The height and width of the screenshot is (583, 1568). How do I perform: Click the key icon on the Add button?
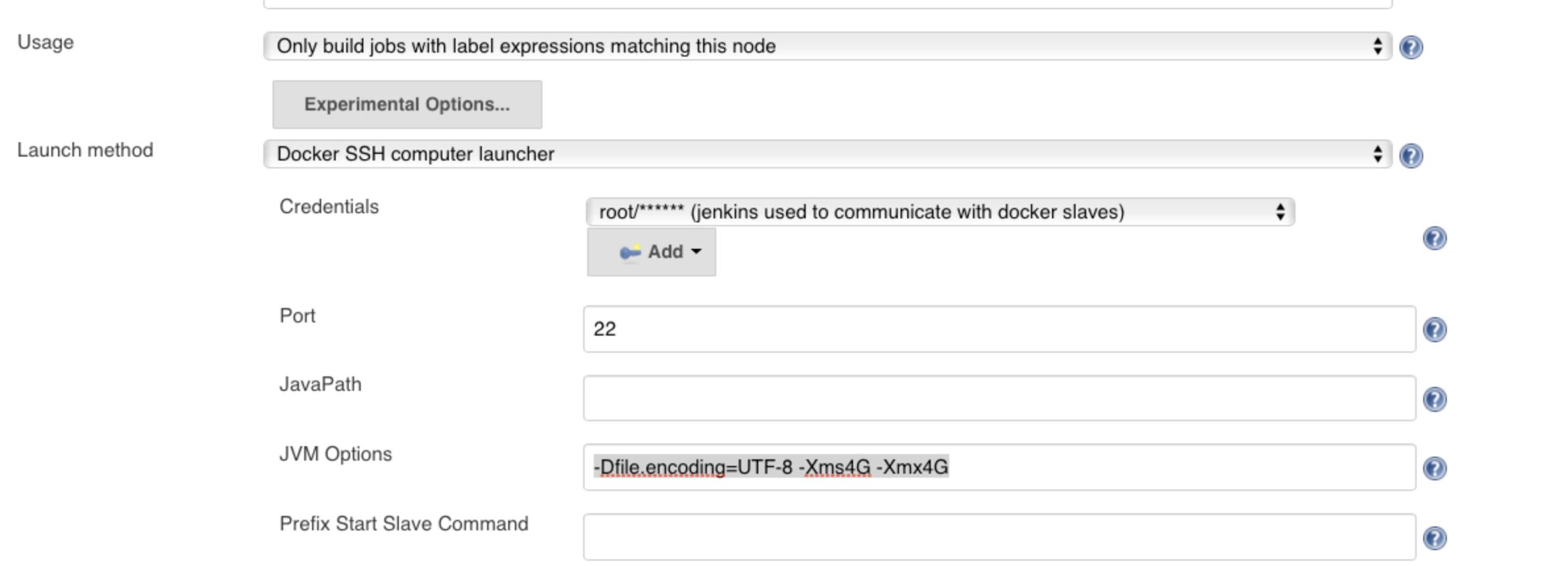(630, 252)
